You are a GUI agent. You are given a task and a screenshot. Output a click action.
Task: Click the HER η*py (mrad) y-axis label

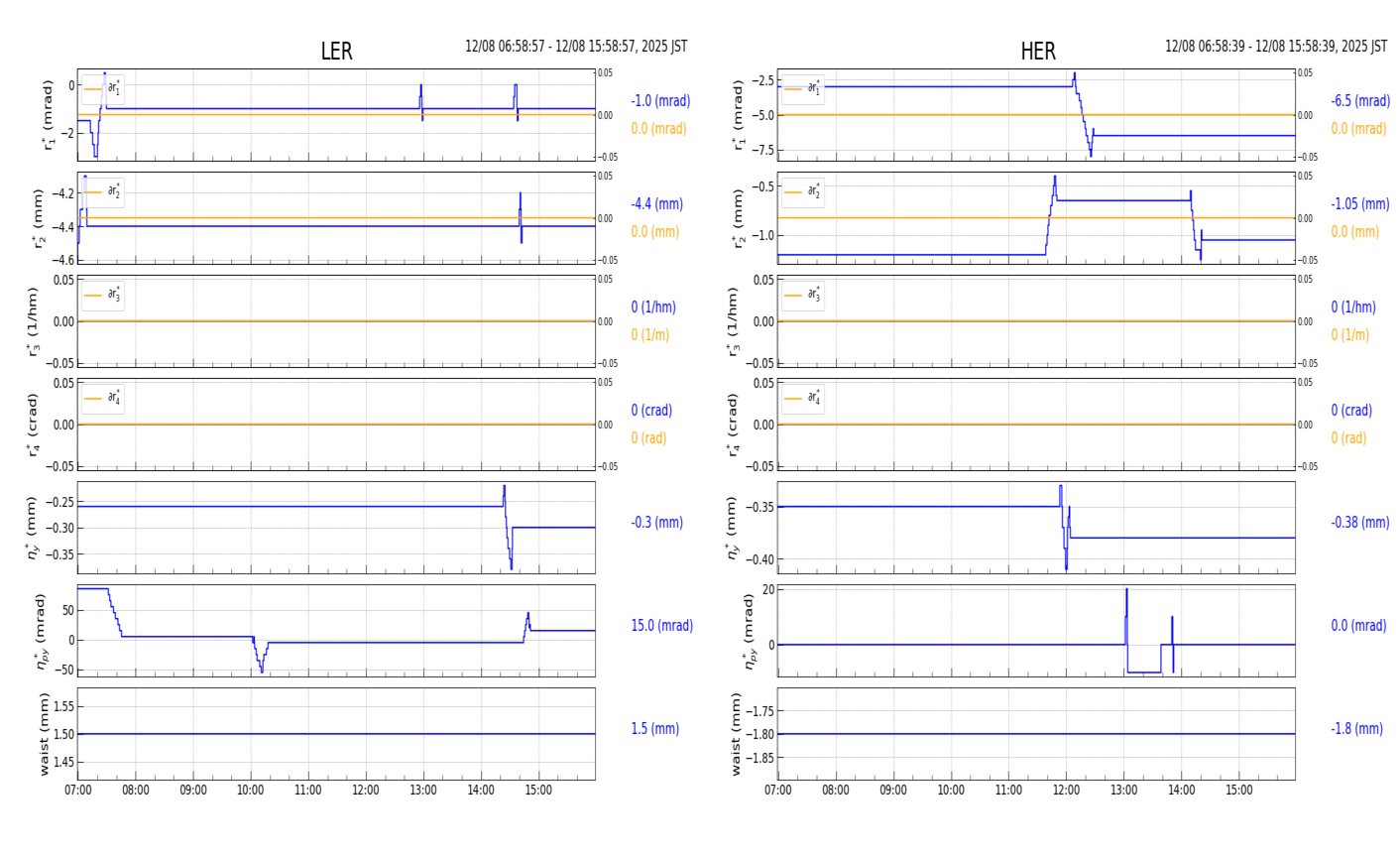(x=750, y=631)
